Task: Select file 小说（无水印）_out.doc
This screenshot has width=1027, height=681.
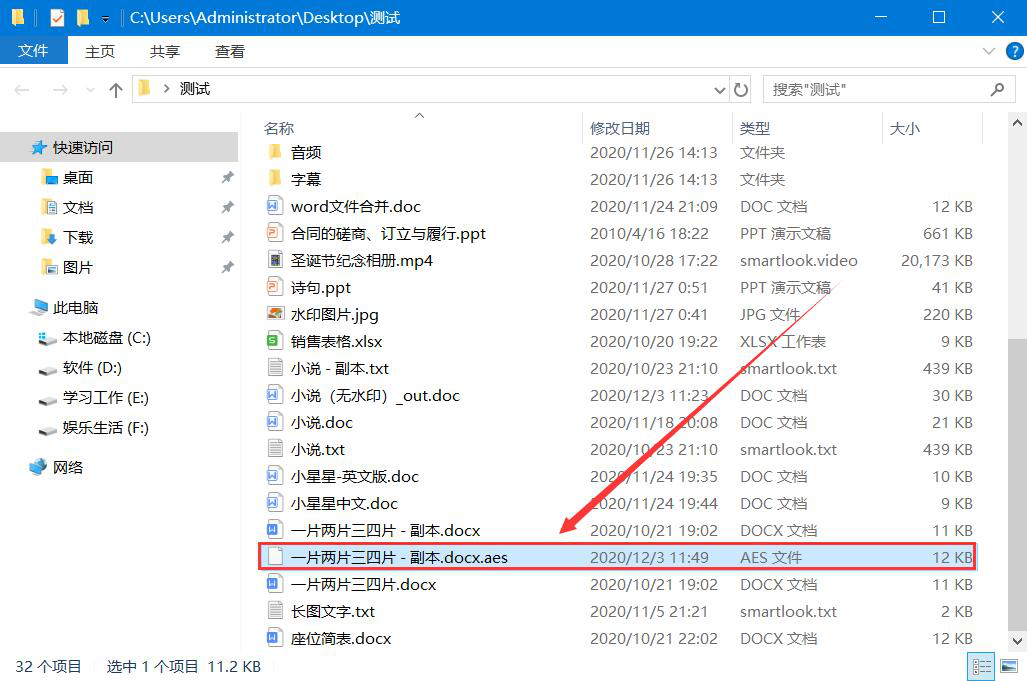Action: pos(375,396)
